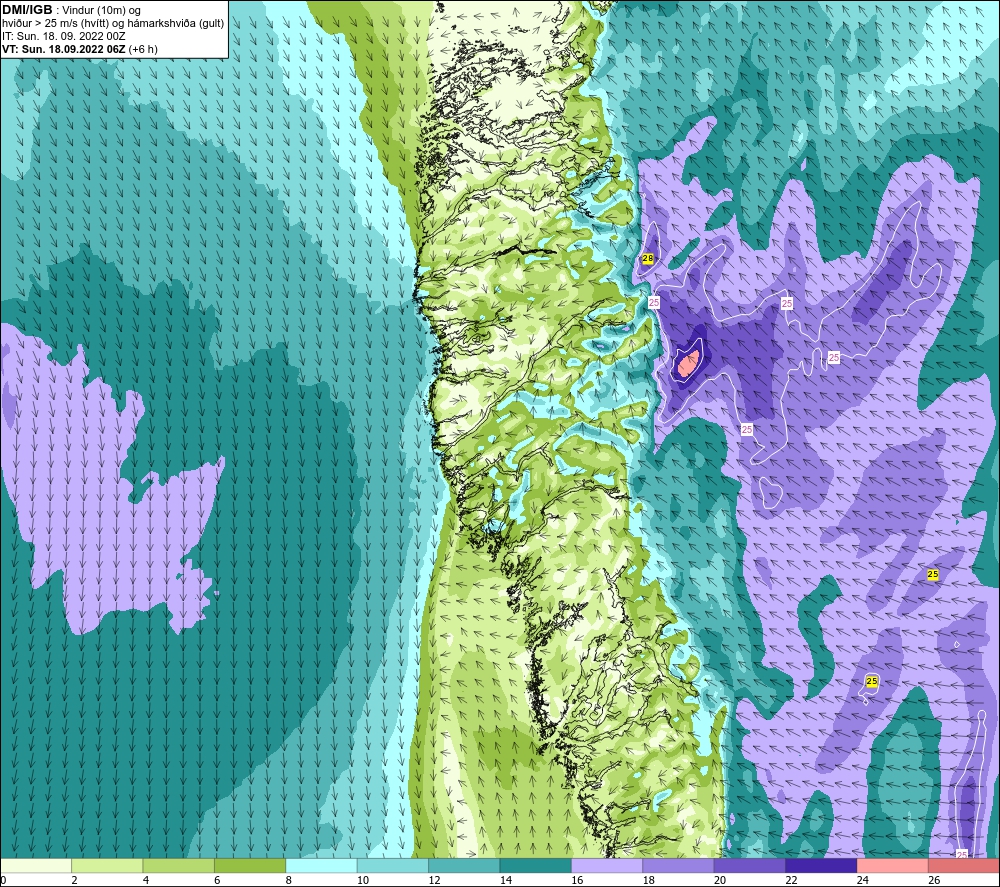Click legend scale tick label '6'
This screenshot has width=1000, height=887.
217,880
